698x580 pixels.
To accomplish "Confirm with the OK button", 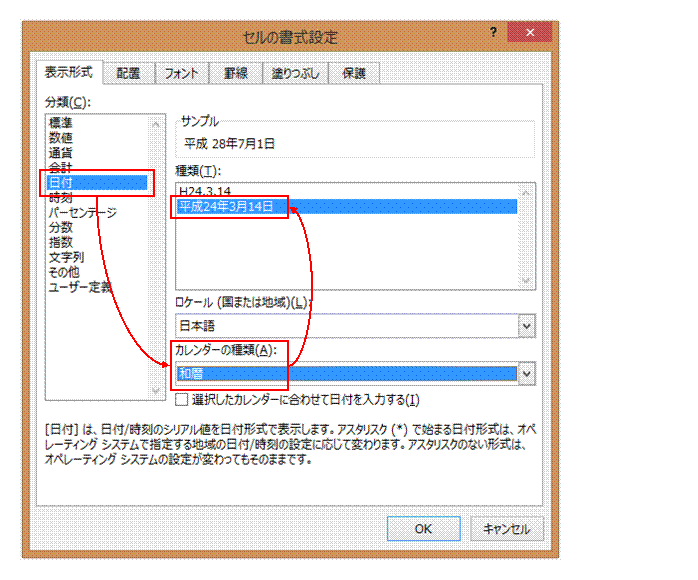I will [x=423, y=529].
